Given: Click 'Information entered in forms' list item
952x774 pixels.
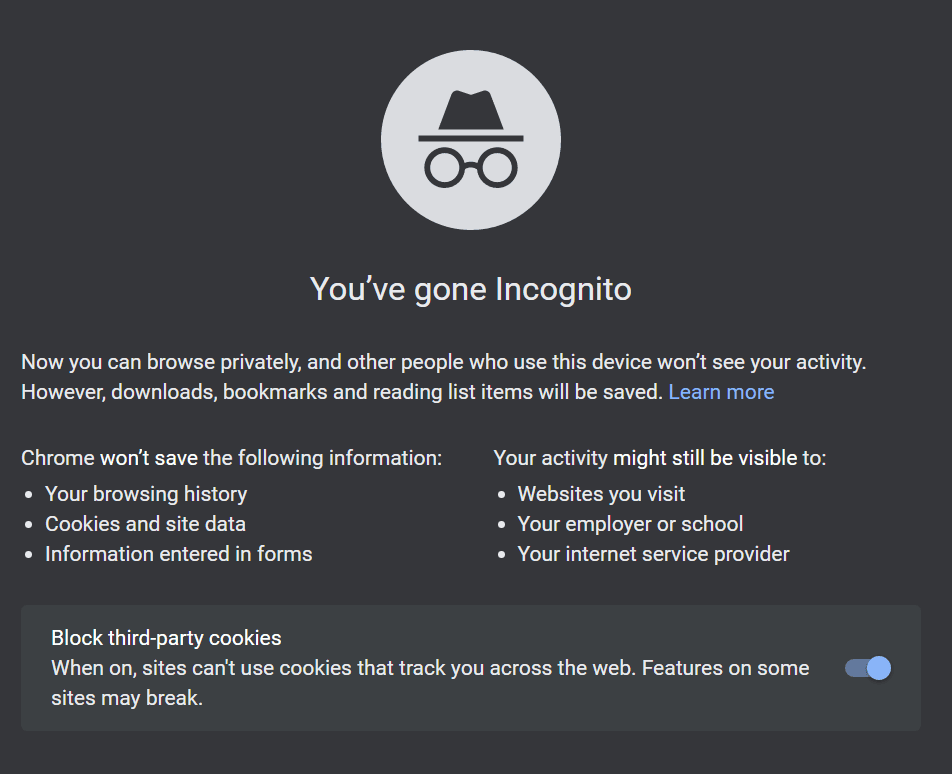Looking at the screenshot, I should (x=178, y=553).
